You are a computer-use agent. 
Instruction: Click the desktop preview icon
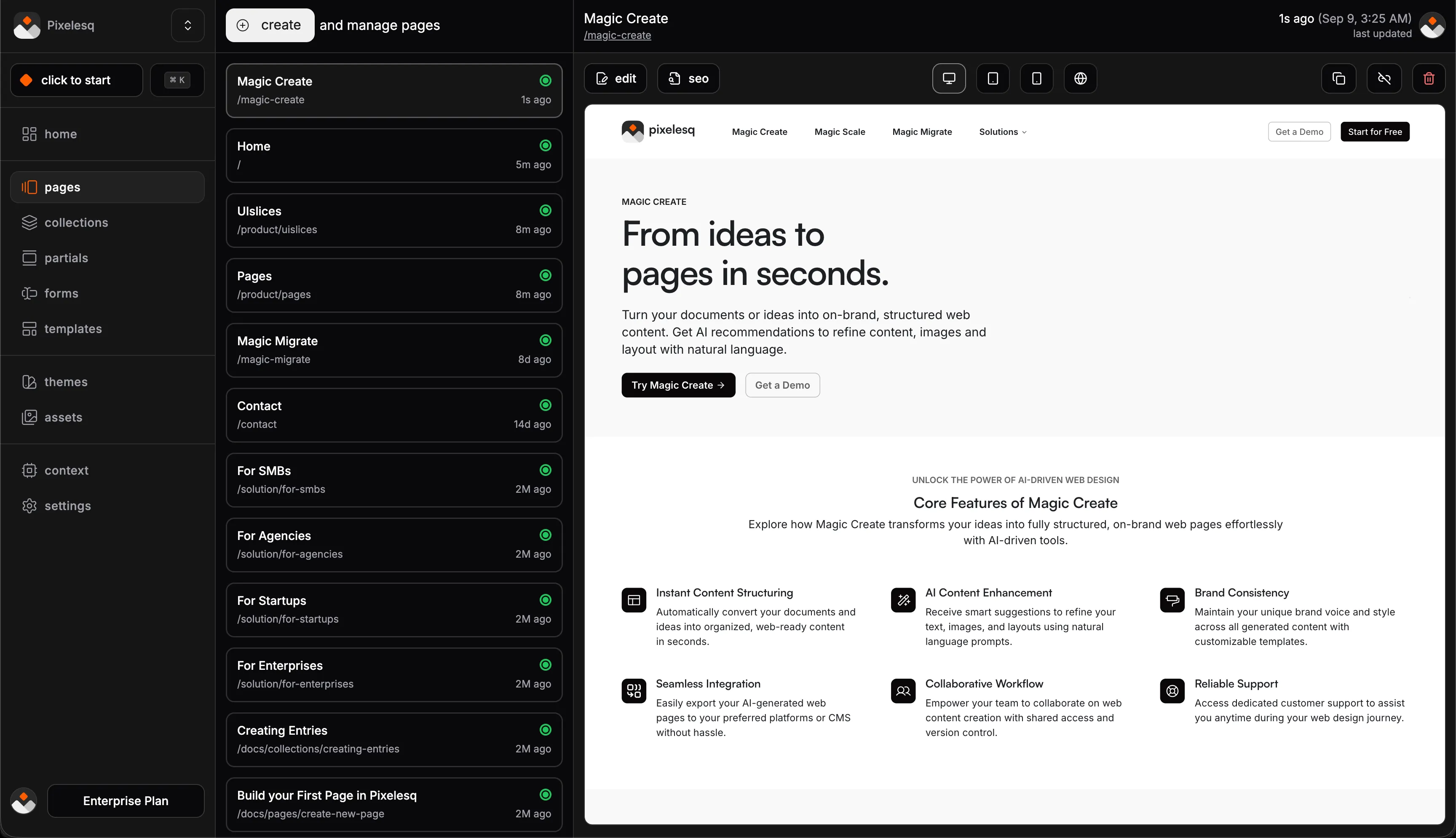point(949,78)
